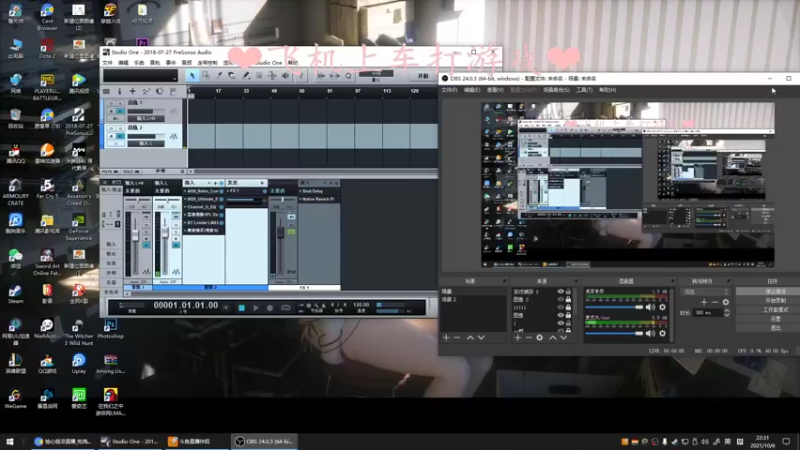Viewport: 800px width, 450px height.
Task: Open second menu in Studio One menu bar
Action: 123,63
